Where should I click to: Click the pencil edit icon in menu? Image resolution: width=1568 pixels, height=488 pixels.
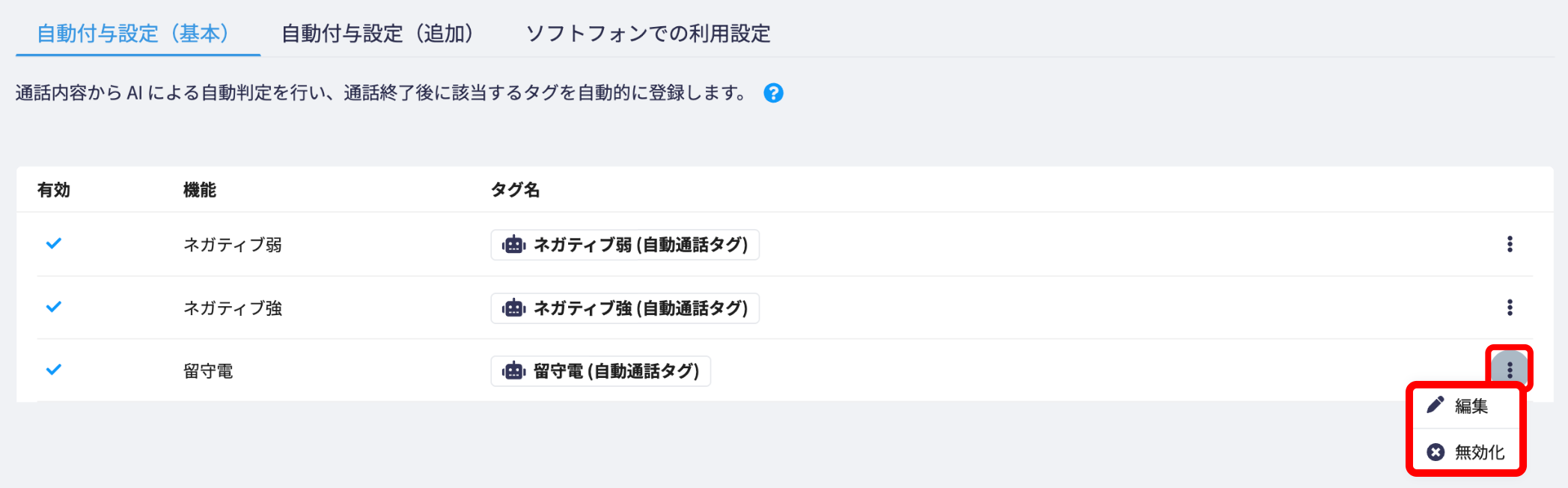point(1435,406)
